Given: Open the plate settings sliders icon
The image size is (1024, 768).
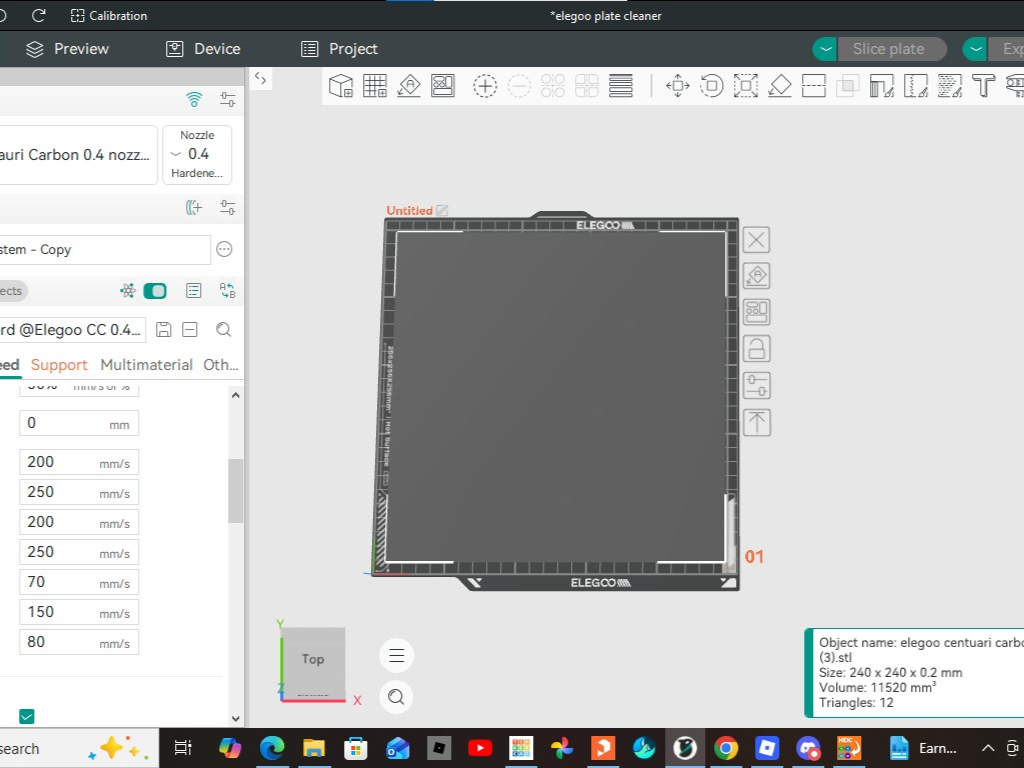Looking at the screenshot, I should click(x=756, y=385).
